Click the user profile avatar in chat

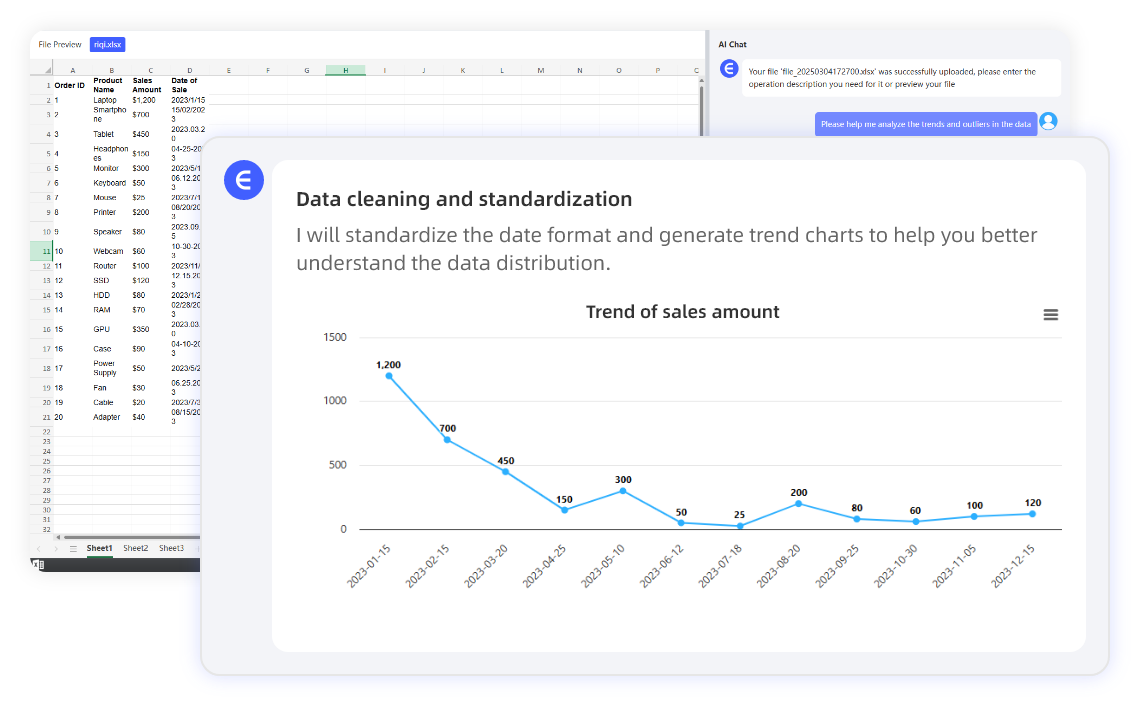[x=1048, y=121]
